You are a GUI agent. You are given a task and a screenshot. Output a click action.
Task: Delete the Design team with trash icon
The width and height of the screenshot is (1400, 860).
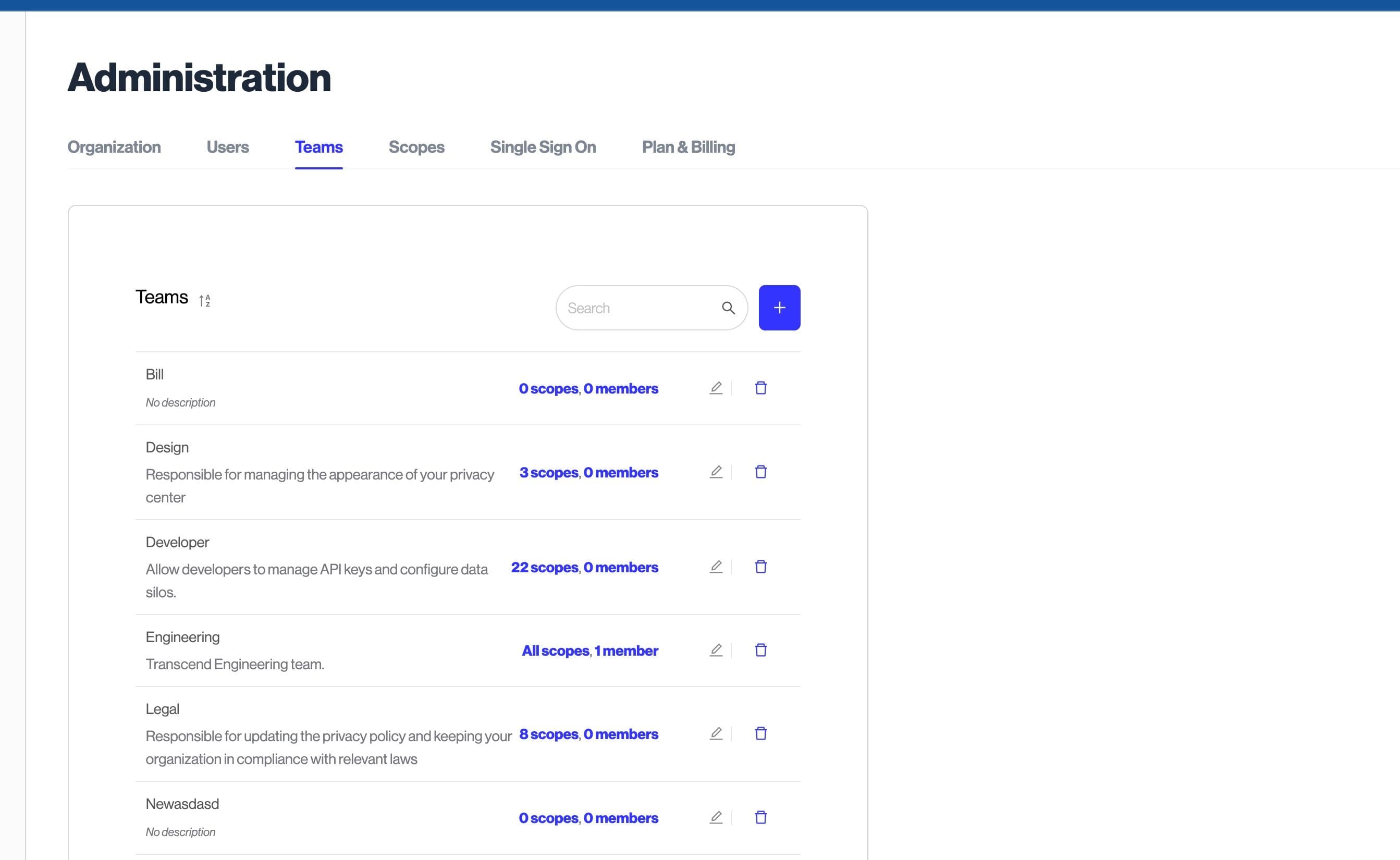(x=760, y=472)
